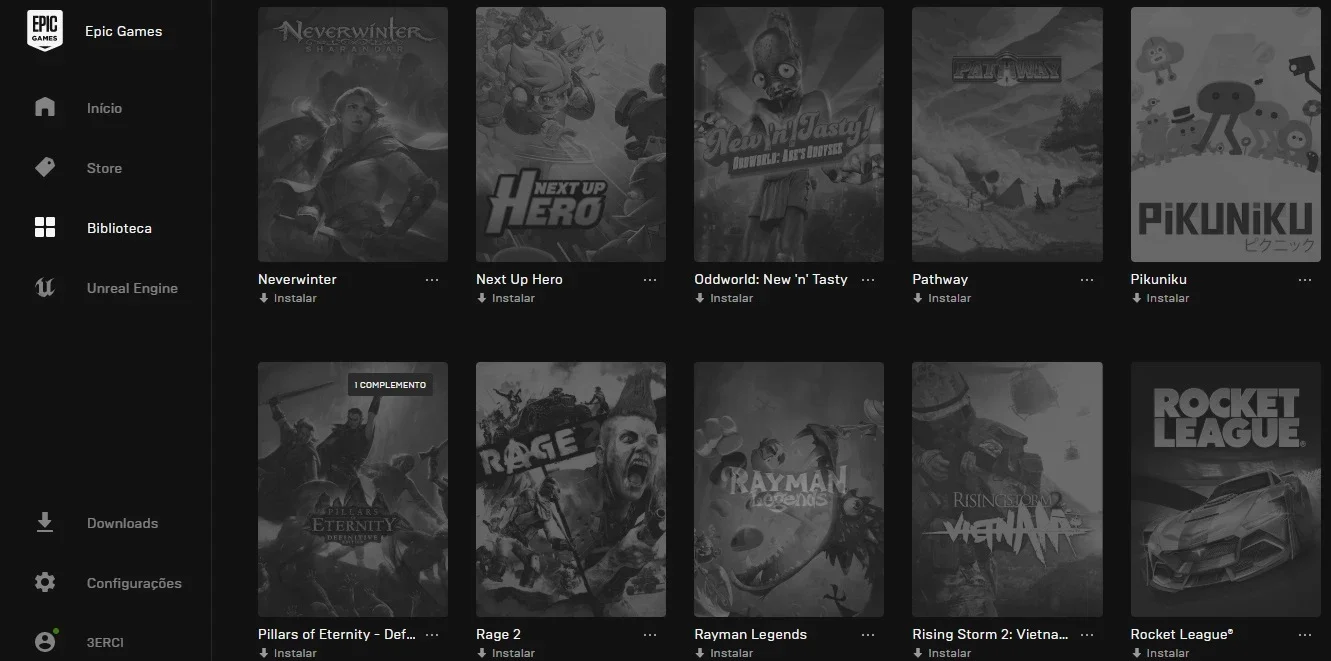1331x661 pixels.
Task: Click the Configurações gear icon
Action: pos(45,582)
